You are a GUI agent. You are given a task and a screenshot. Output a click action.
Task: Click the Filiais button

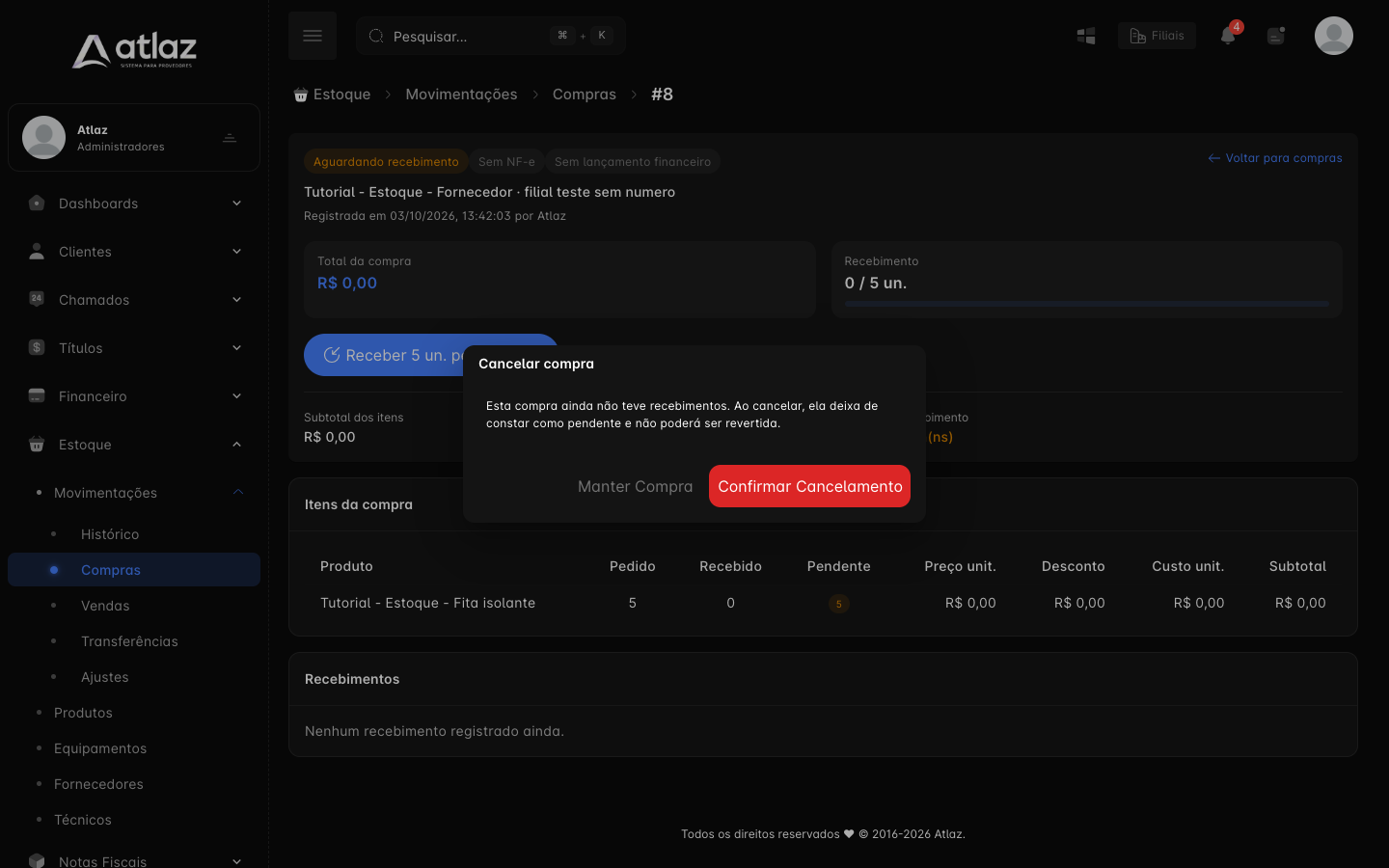(1157, 36)
